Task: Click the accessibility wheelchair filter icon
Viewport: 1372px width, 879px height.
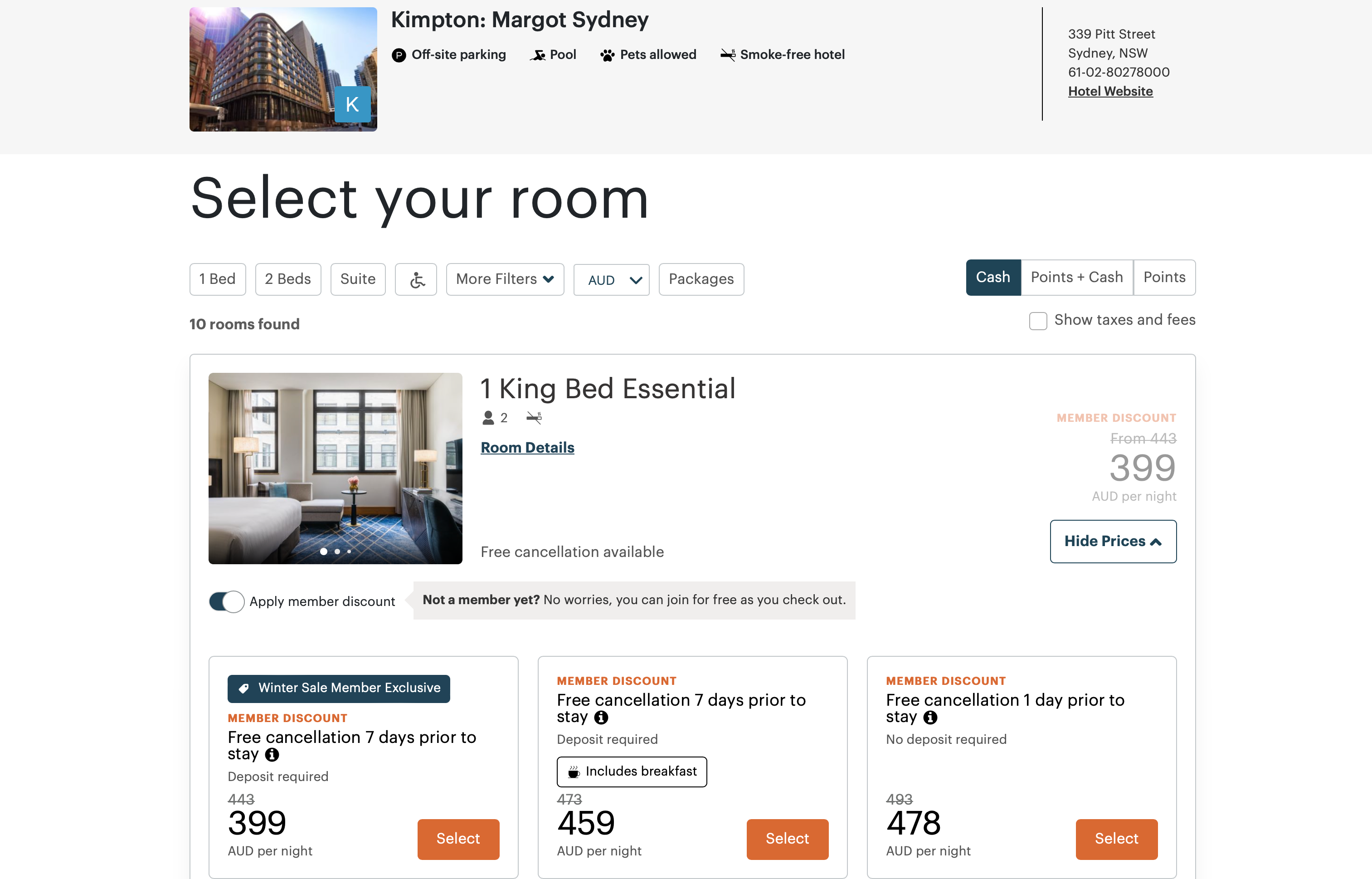Action: [416, 279]
